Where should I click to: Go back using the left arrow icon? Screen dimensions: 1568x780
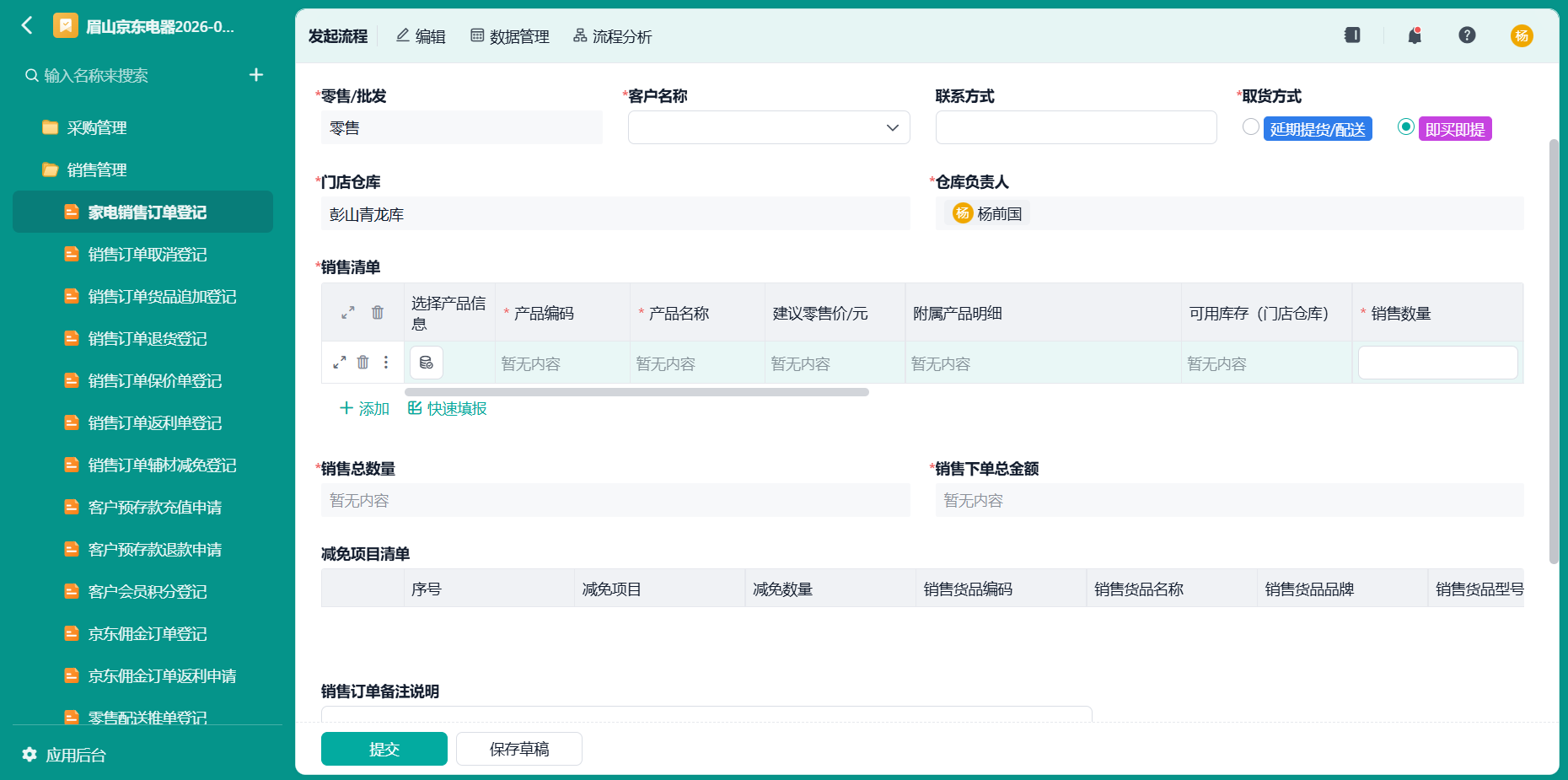(x=27, y=25)
